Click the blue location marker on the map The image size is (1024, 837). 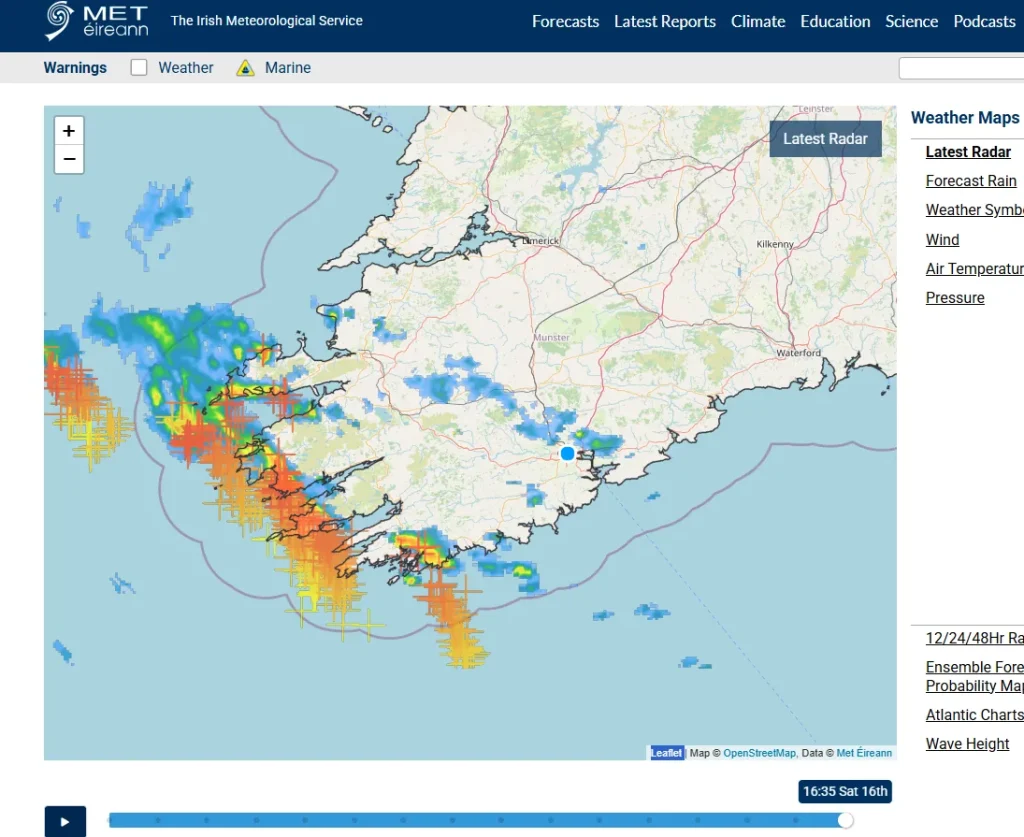[567, 454]
